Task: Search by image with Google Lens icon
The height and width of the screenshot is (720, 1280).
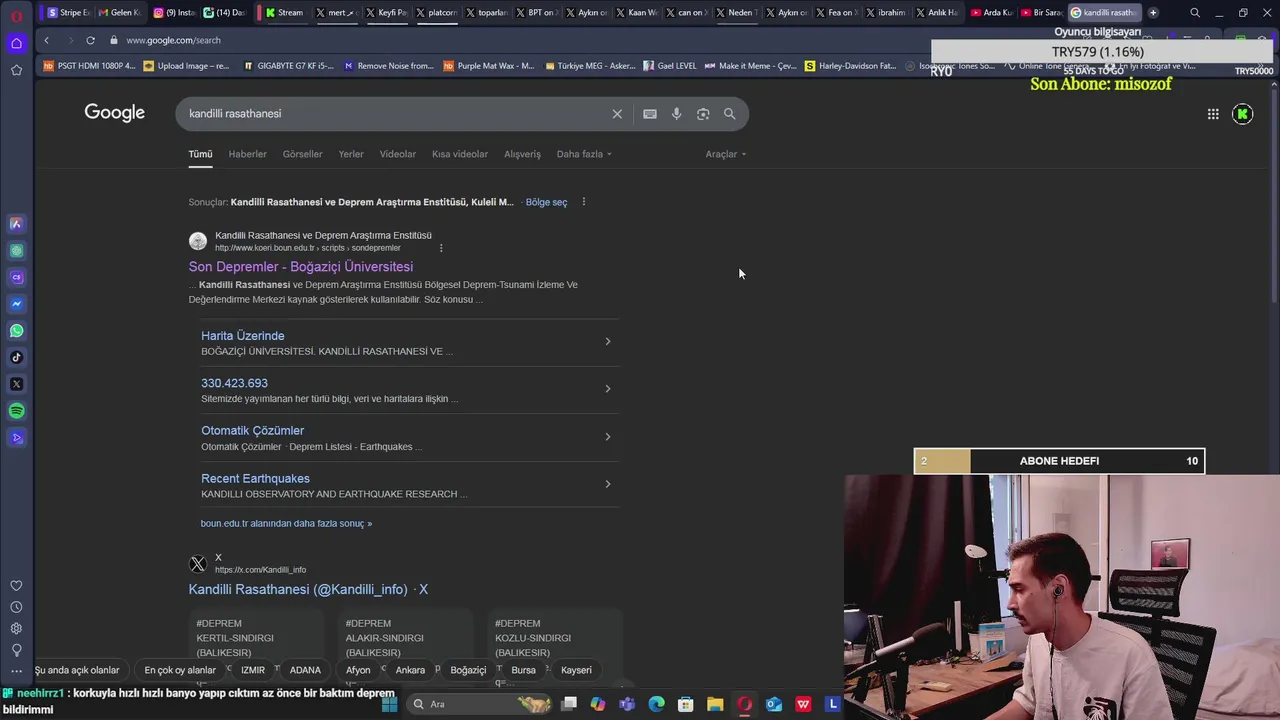Action: coord(703,114)
